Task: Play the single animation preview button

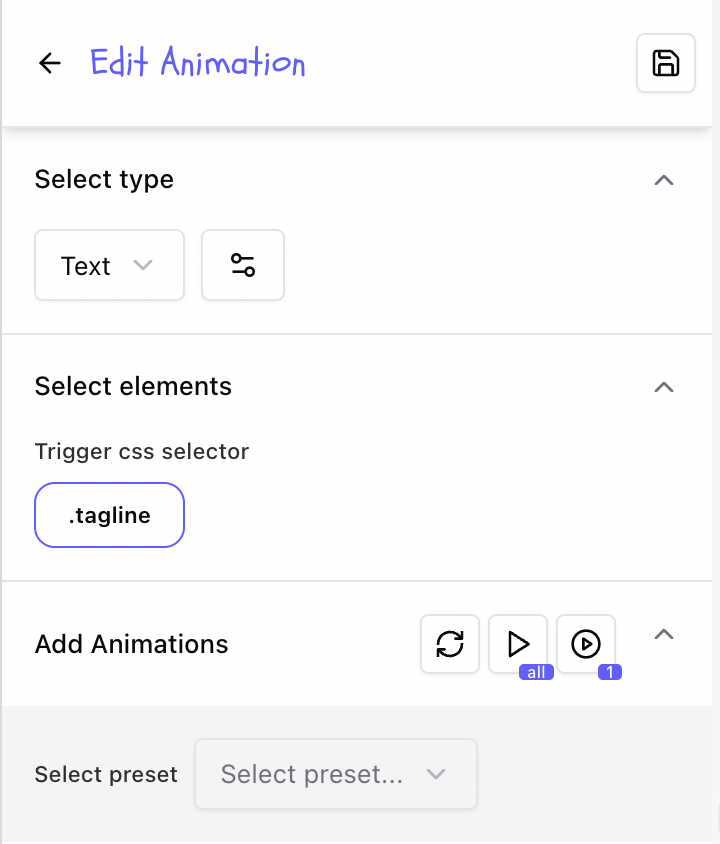Action: coord(586,643)
